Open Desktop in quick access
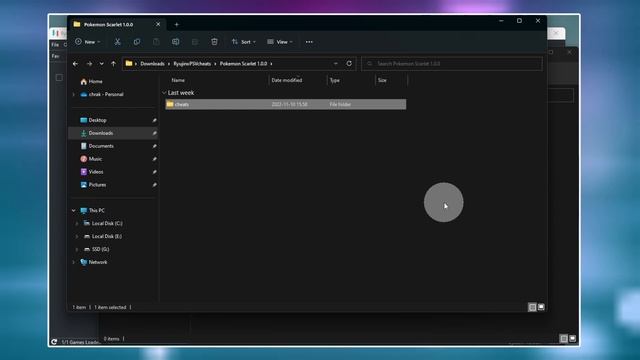This screenshot has height=360, width=640. 93,120
